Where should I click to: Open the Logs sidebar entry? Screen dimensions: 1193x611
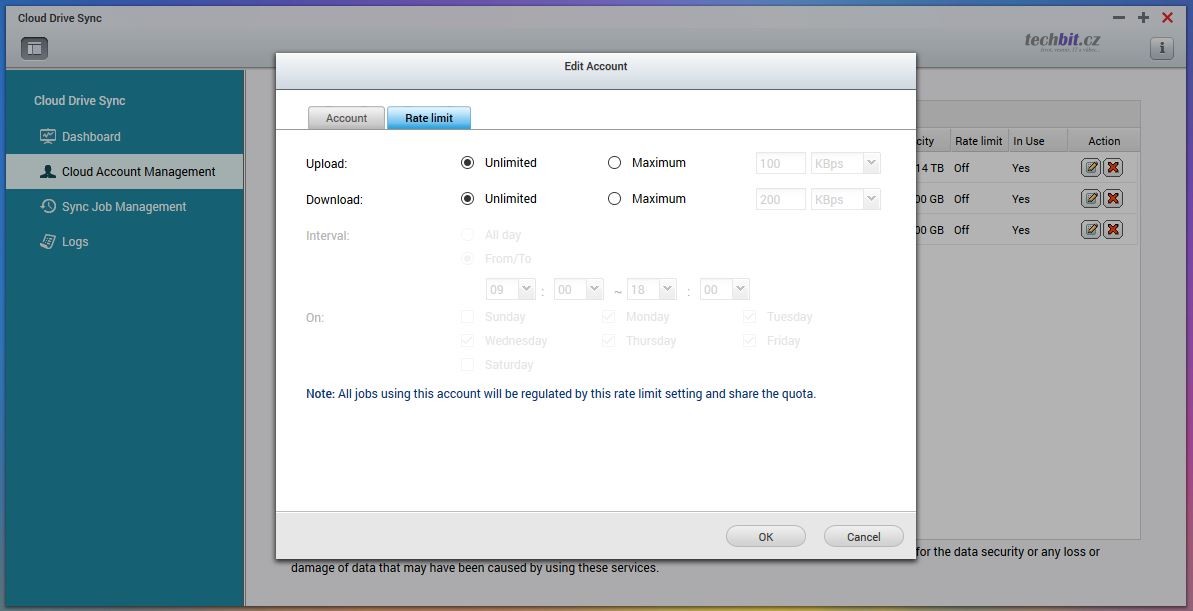point(75,242)
